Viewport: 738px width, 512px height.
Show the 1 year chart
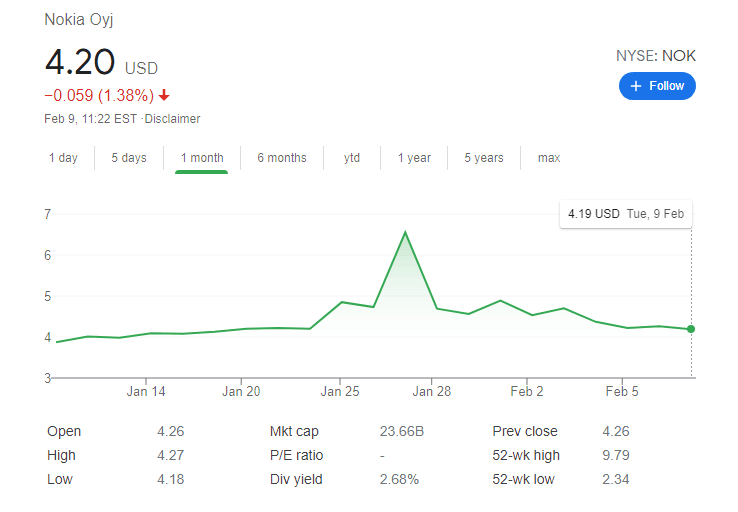click(414, 158)
